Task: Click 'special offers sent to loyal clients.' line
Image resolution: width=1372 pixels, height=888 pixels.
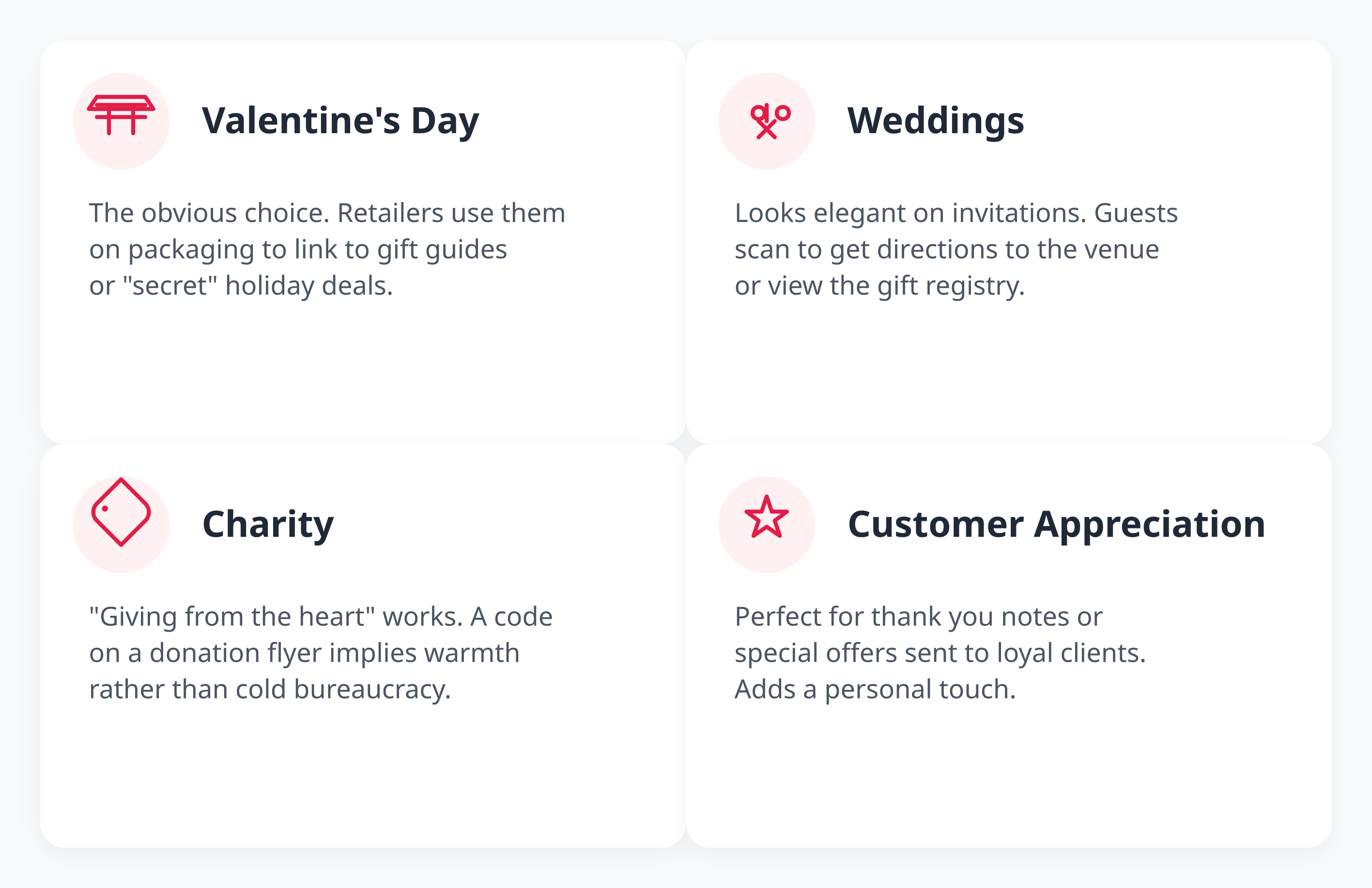Action: click(x=940, y=653)
